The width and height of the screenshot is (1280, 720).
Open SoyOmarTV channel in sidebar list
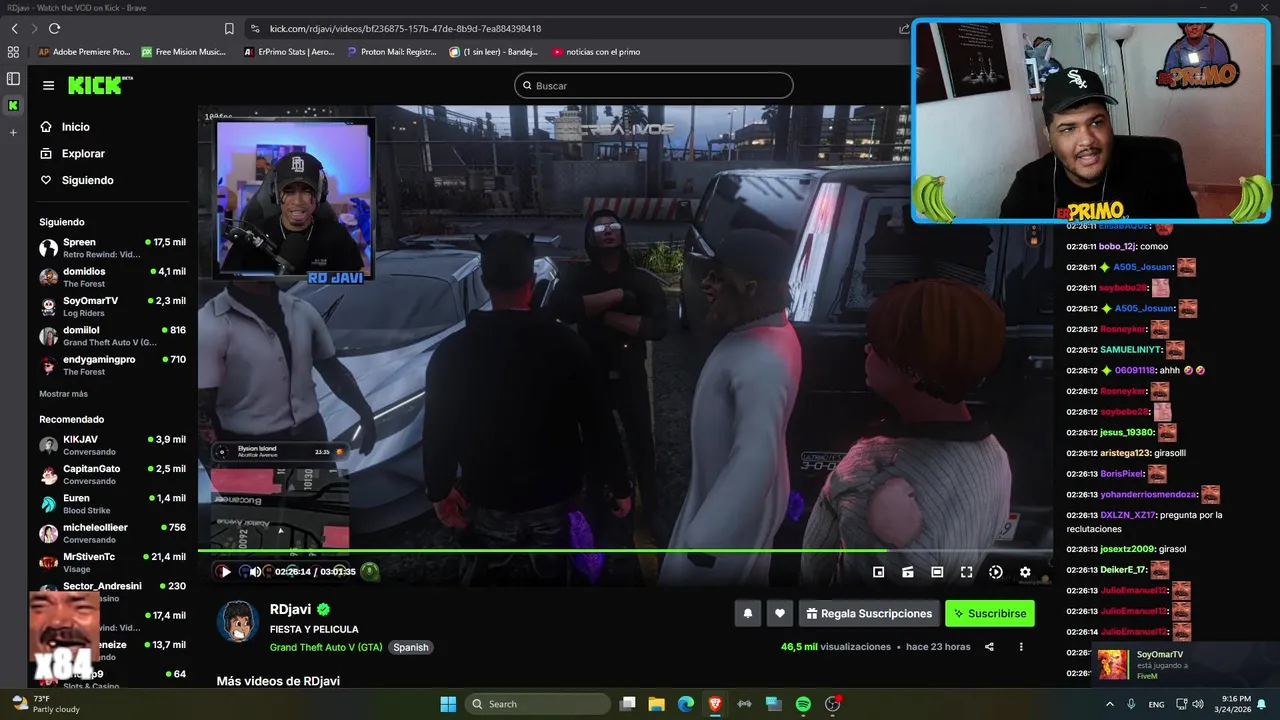pyautogui.click(x=112, y=306)
